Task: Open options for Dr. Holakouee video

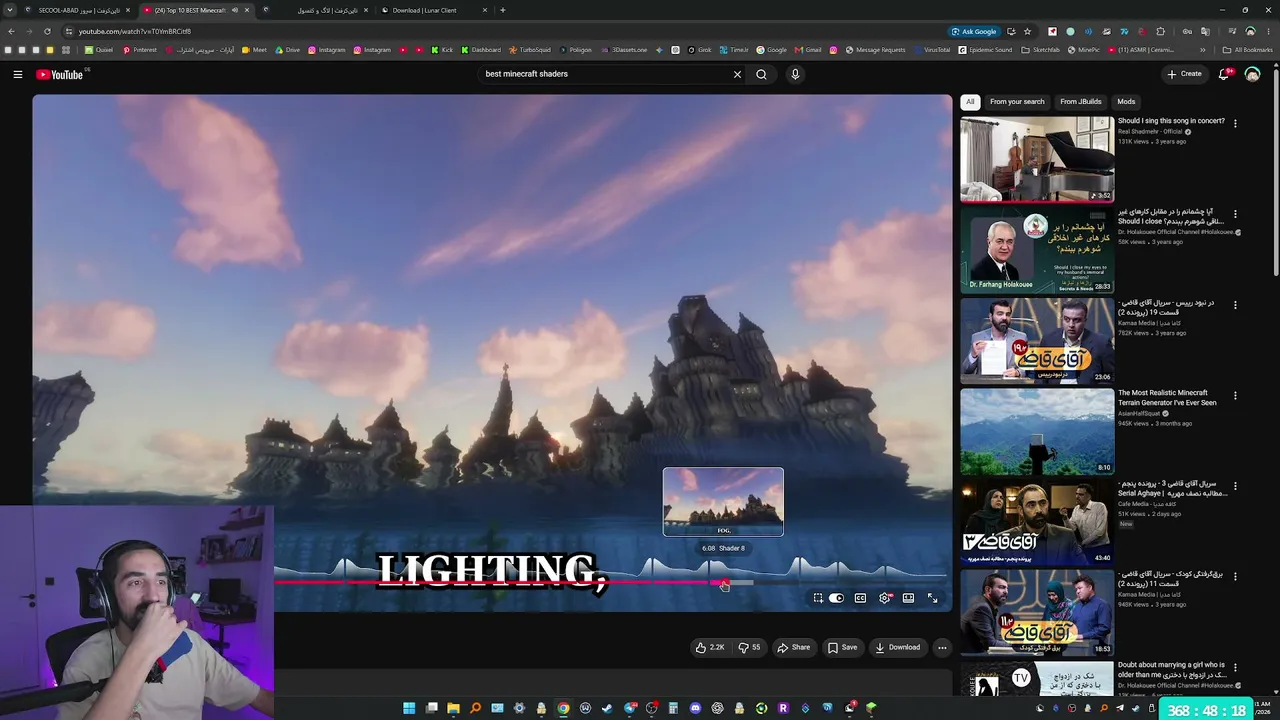Action: [x=1235, y=214]
